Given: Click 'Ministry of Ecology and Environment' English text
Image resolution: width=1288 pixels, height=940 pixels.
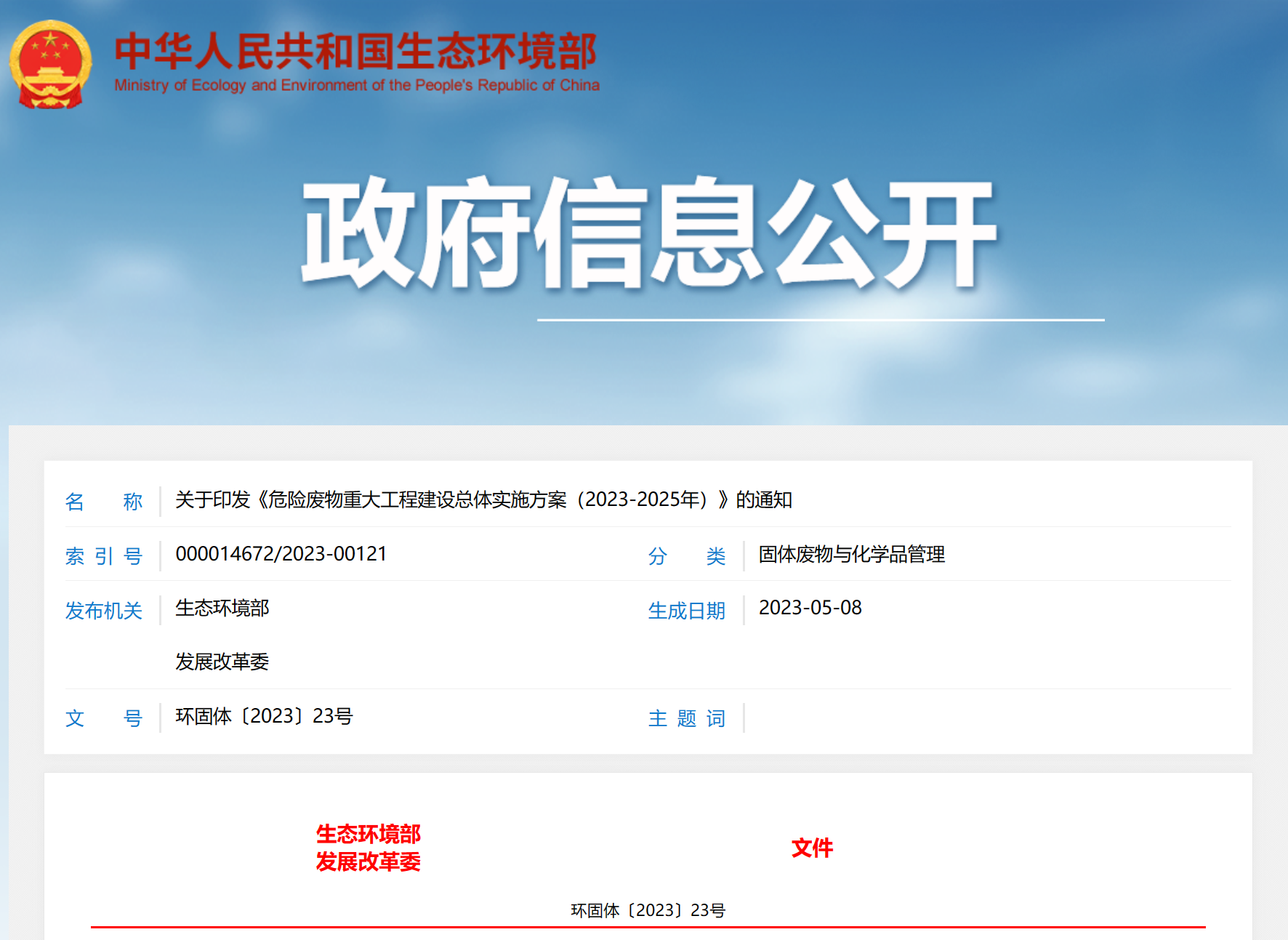Looking at the screenshot, I should coord(357,85).
